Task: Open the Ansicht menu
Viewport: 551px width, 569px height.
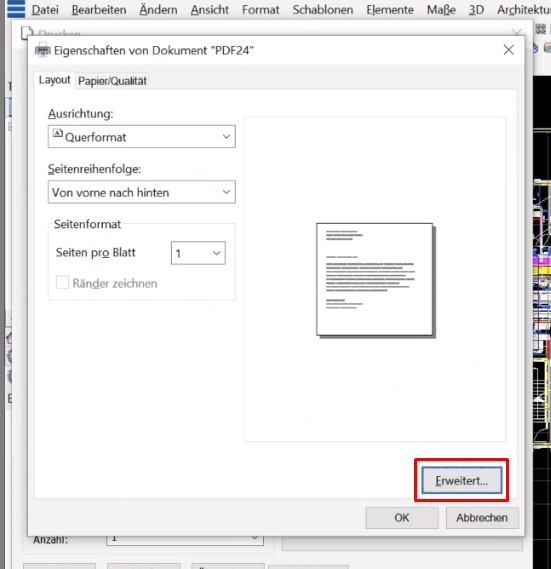Action: click(210, 10)
